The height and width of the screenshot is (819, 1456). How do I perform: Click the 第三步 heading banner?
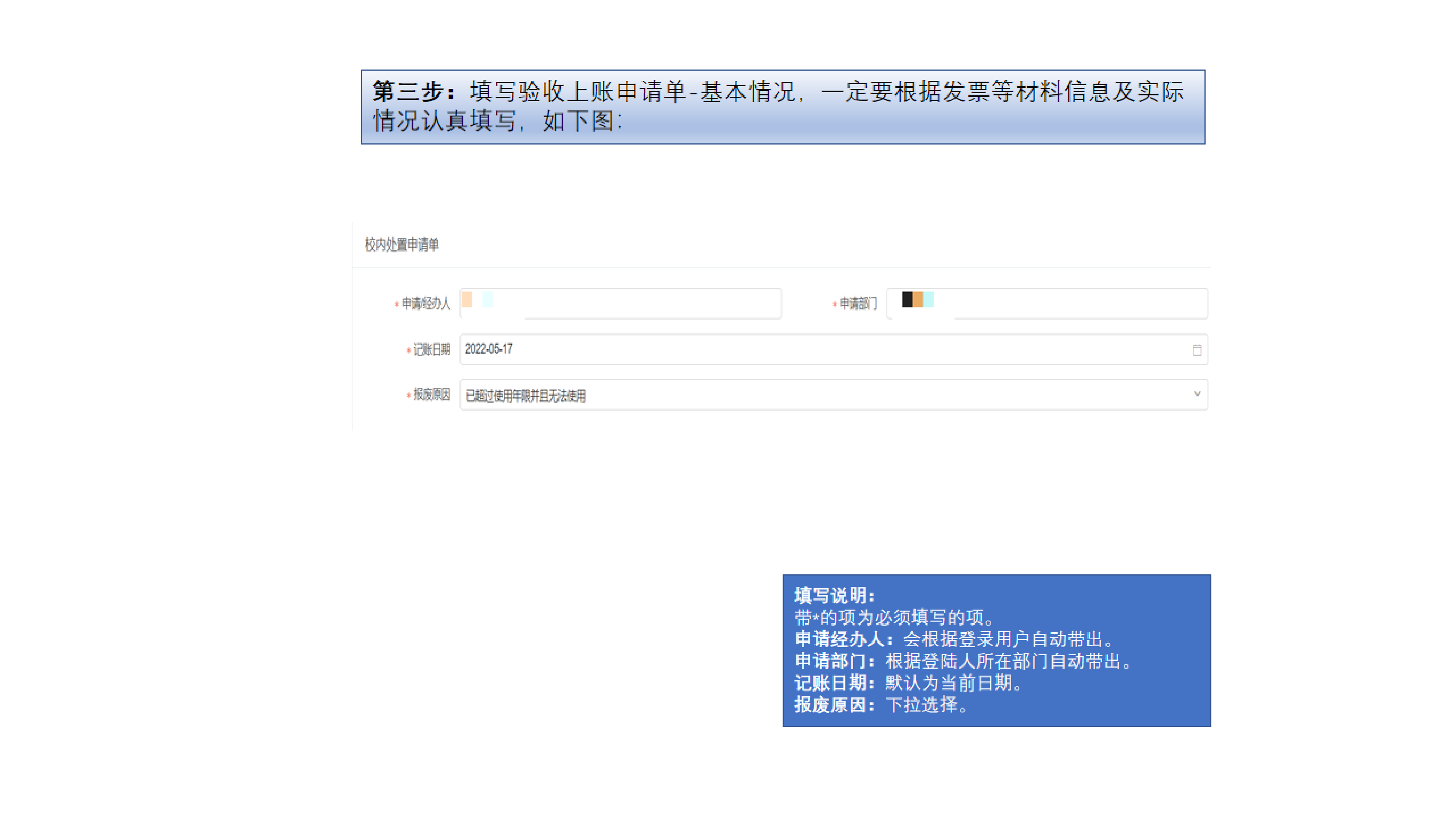(x=782, y=106)
